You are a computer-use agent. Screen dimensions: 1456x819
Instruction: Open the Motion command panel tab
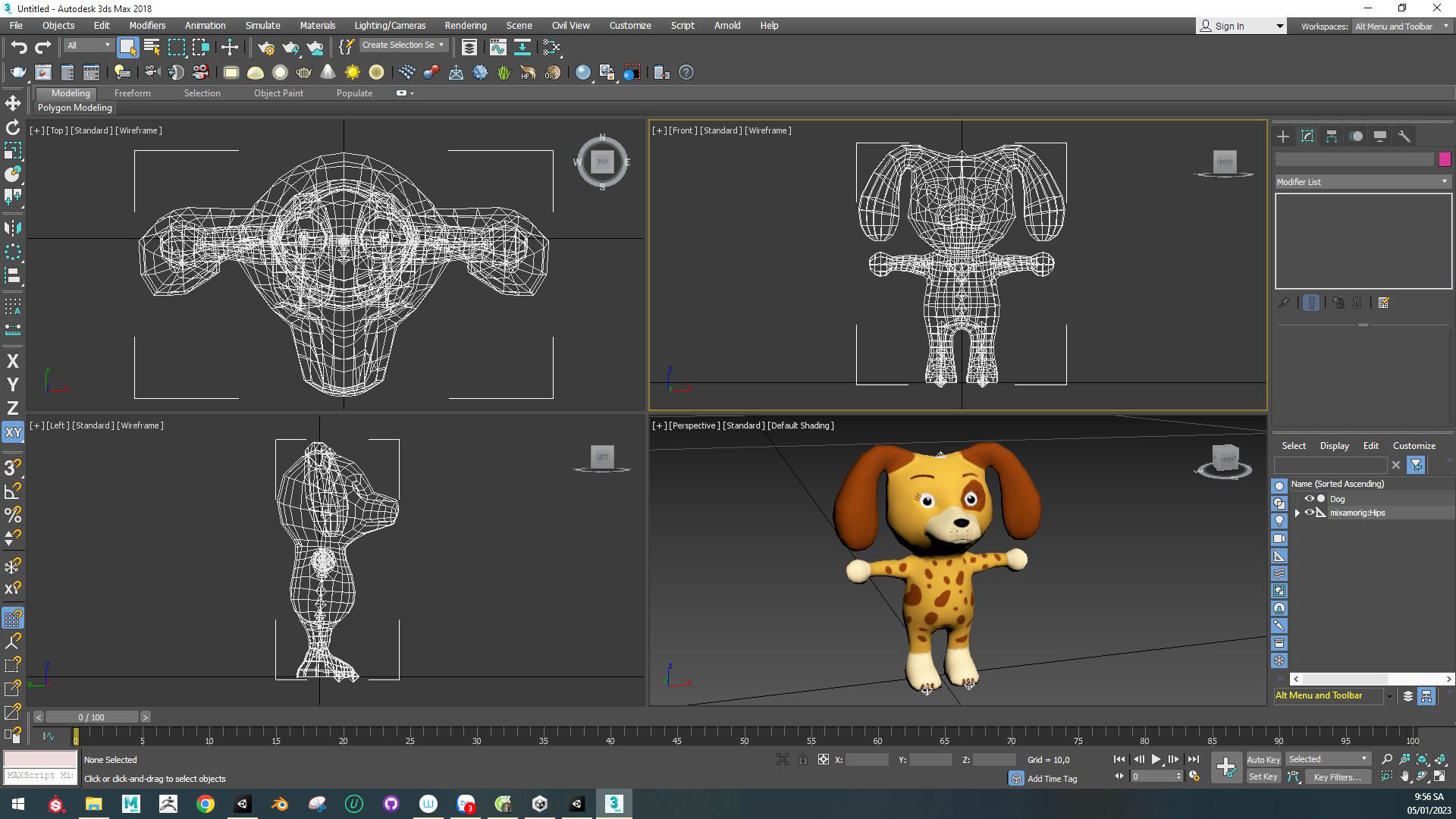[x=1356, y=136]
